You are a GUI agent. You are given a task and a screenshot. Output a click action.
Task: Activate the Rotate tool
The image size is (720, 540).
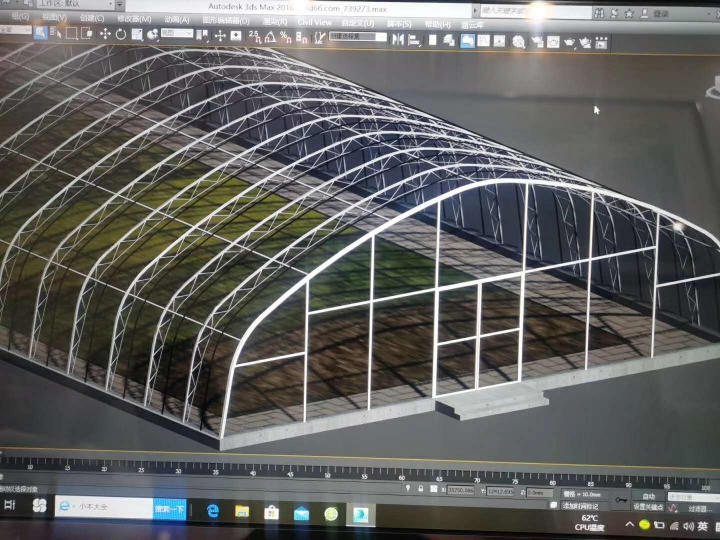pos(121,34)
